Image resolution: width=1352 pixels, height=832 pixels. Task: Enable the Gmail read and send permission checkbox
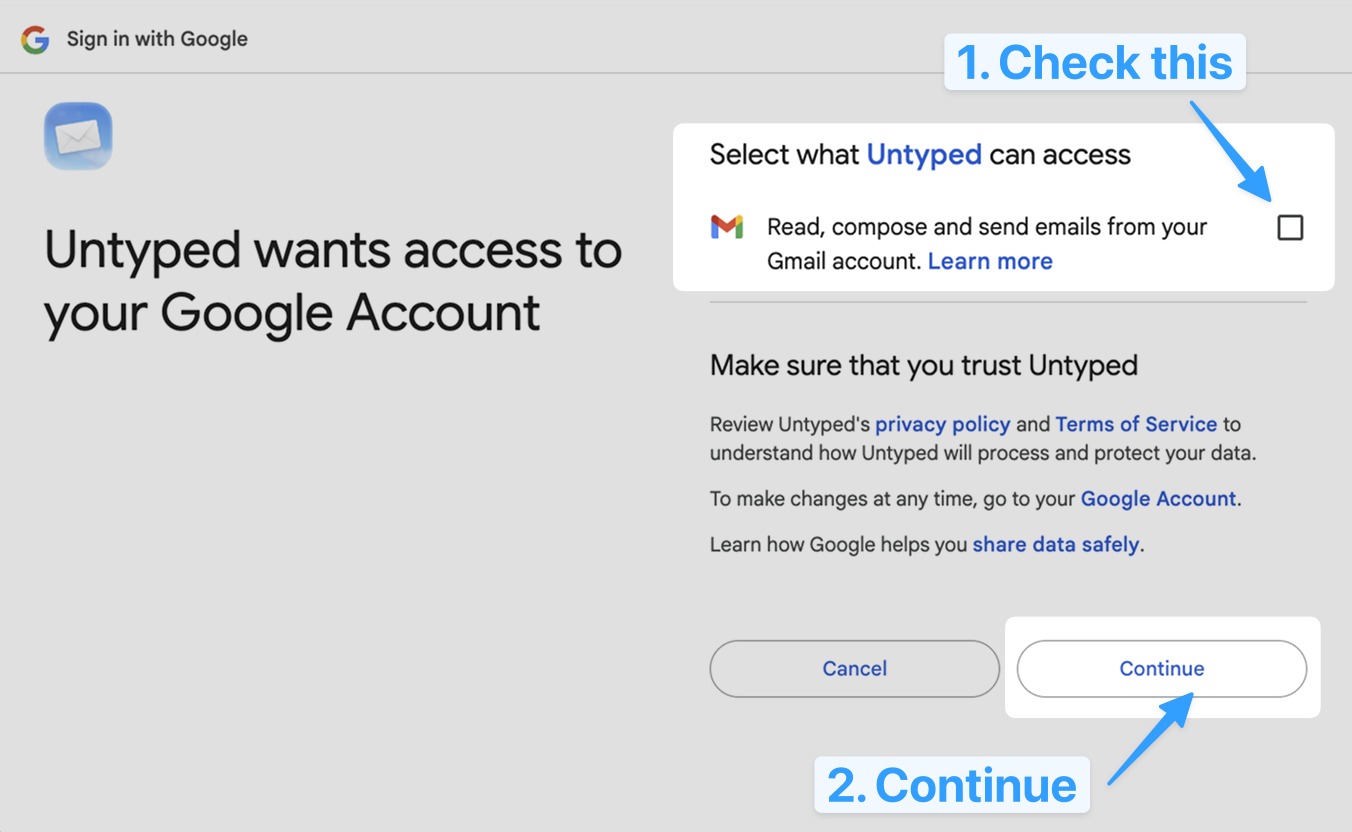(x=1290, y=227)
